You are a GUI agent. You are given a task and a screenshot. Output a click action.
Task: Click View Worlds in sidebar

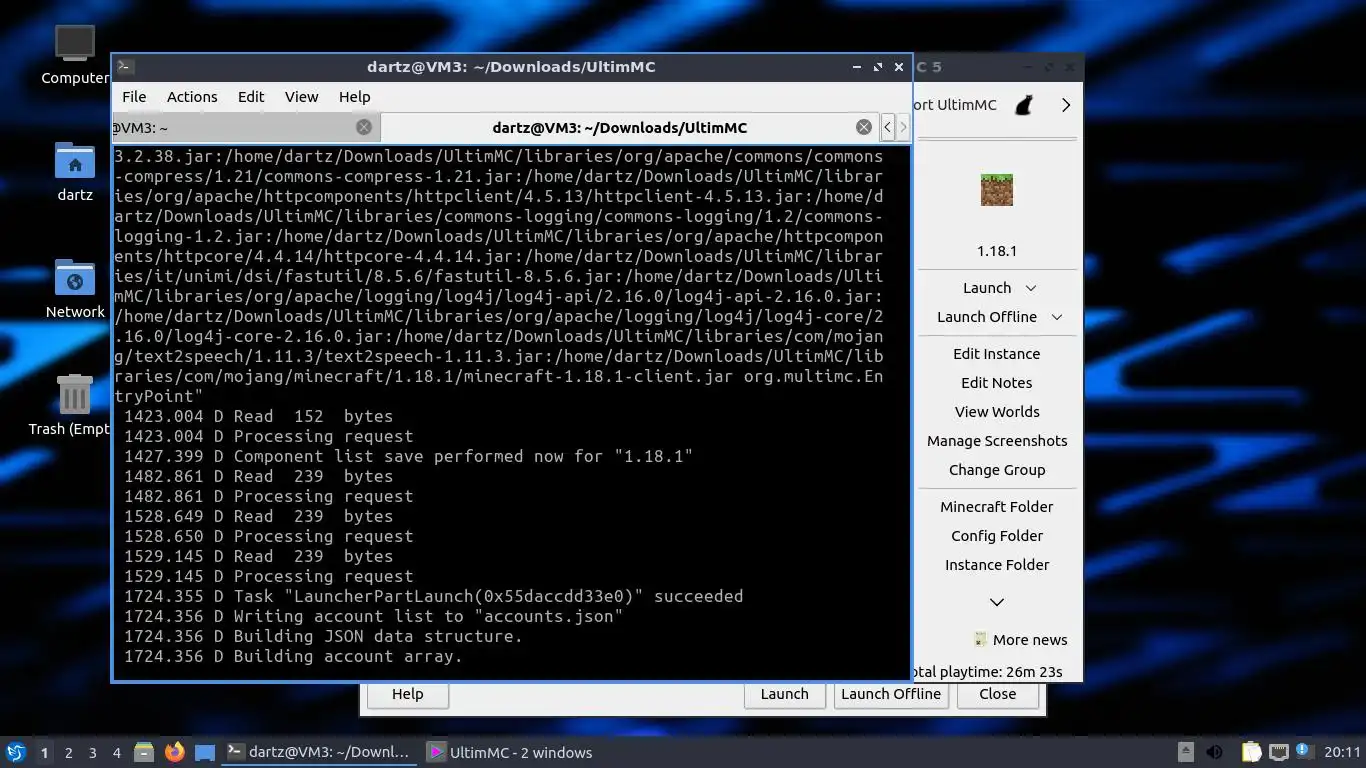coord(997,412)
